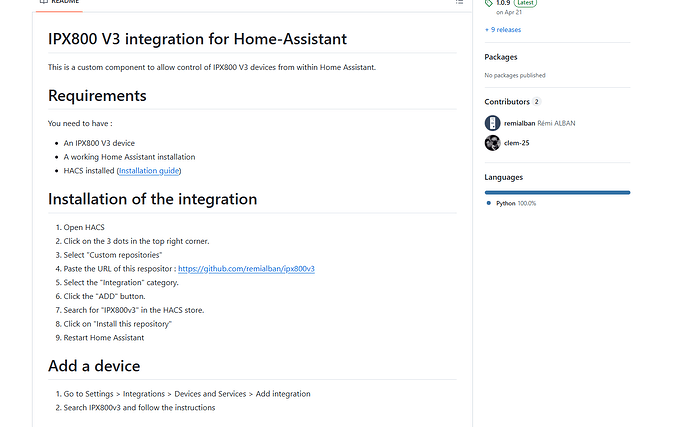Viewport: 690px width, 427px height.
Task: Click the text 'An IPX800 V3 device'
Action: pyautogui.click(x=99, y=143)
